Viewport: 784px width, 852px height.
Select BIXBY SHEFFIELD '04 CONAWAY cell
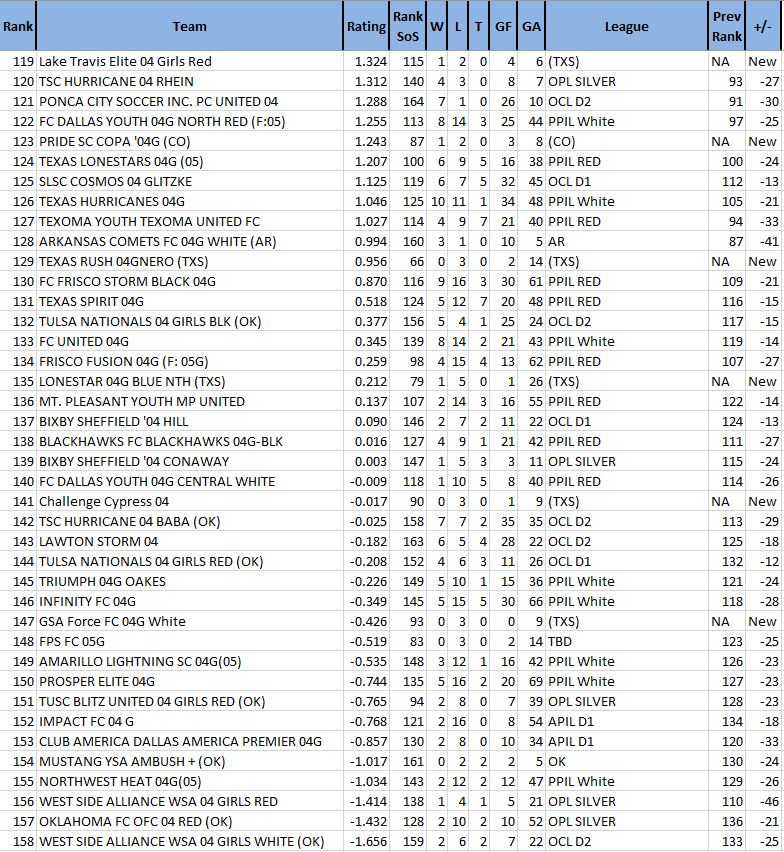click(190, 461)
